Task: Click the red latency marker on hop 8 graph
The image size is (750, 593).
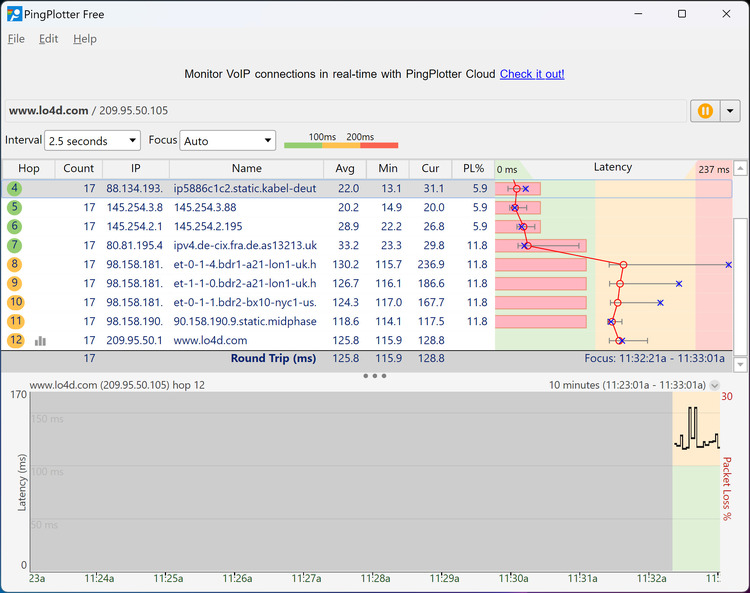Action: click(x=623, y=264)
